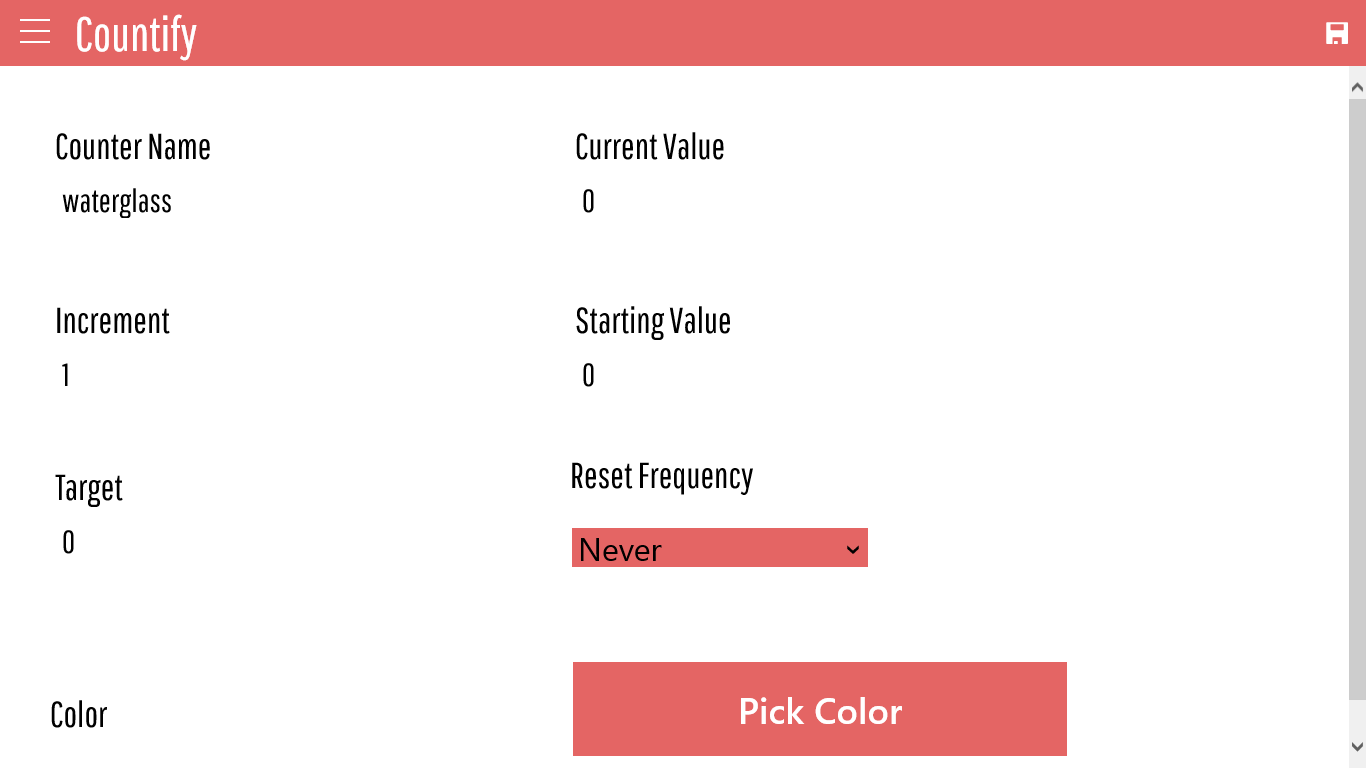The width and height of the screenshot is (1366, 768).
Task: Click the Target label text
Action: click(x=89, y=489)
